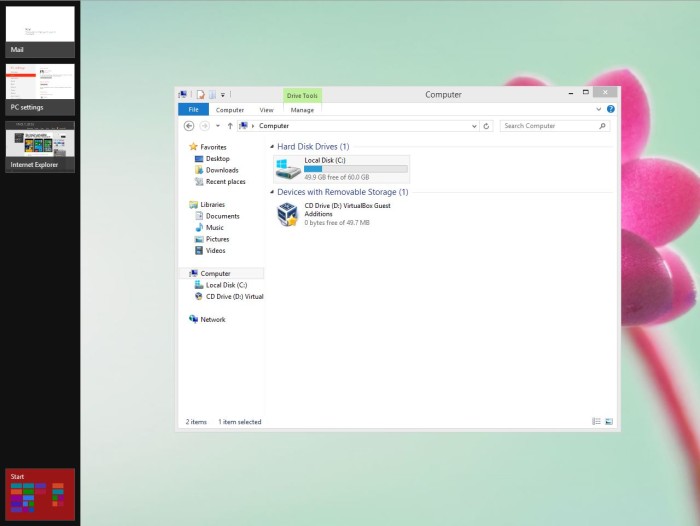
Task: Click '1 item selected' in status bar
Action: (x=240, y=422)
